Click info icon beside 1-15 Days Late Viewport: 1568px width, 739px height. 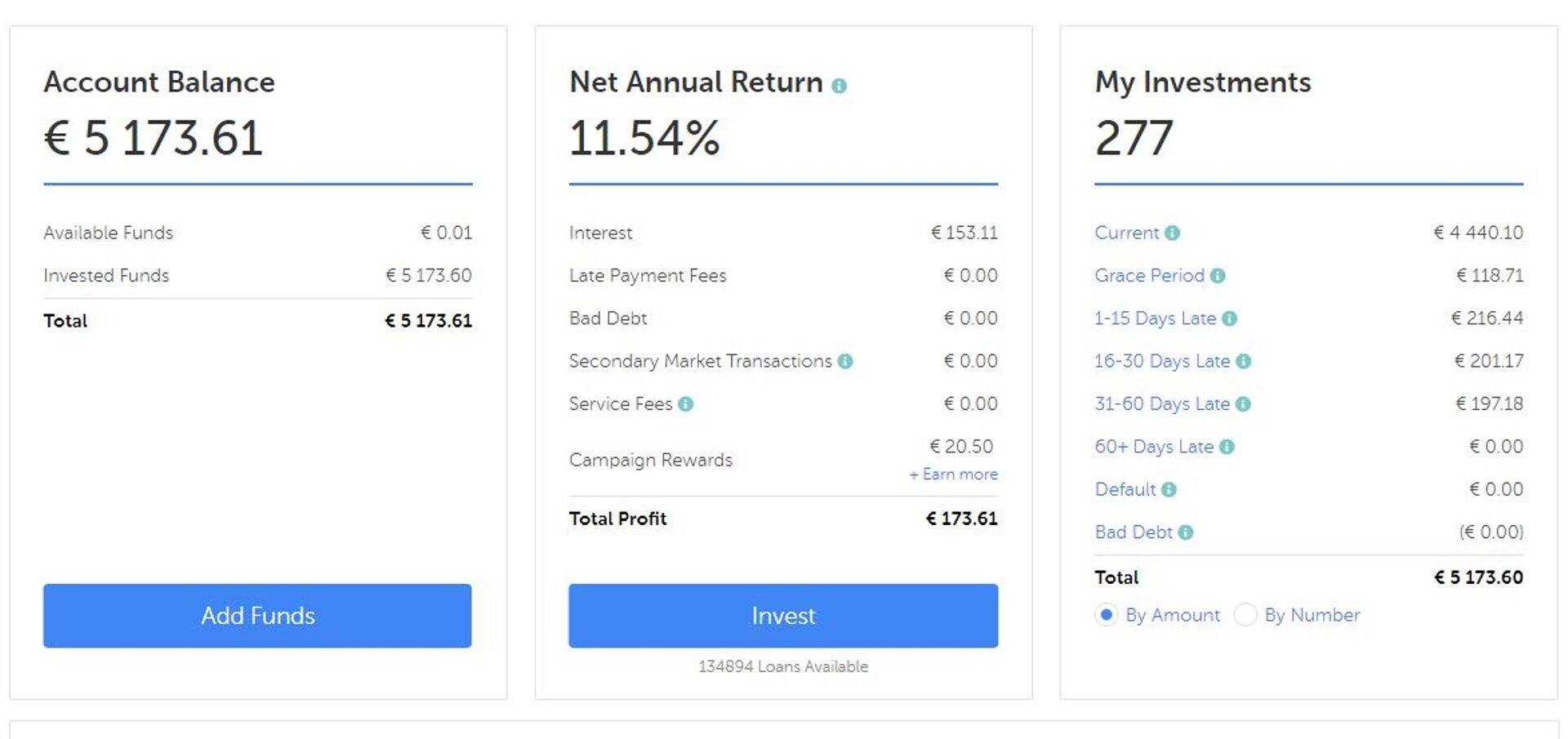click(x=1230, y=319)
